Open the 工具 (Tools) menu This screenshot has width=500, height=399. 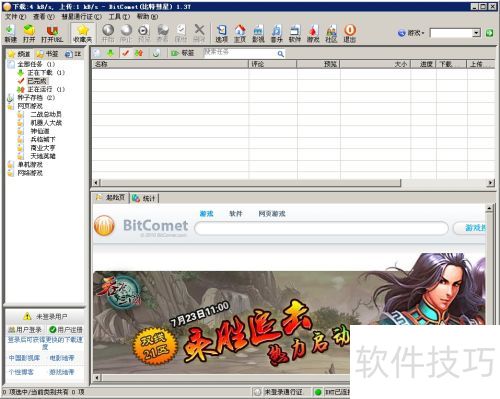[x=119, y=16]
